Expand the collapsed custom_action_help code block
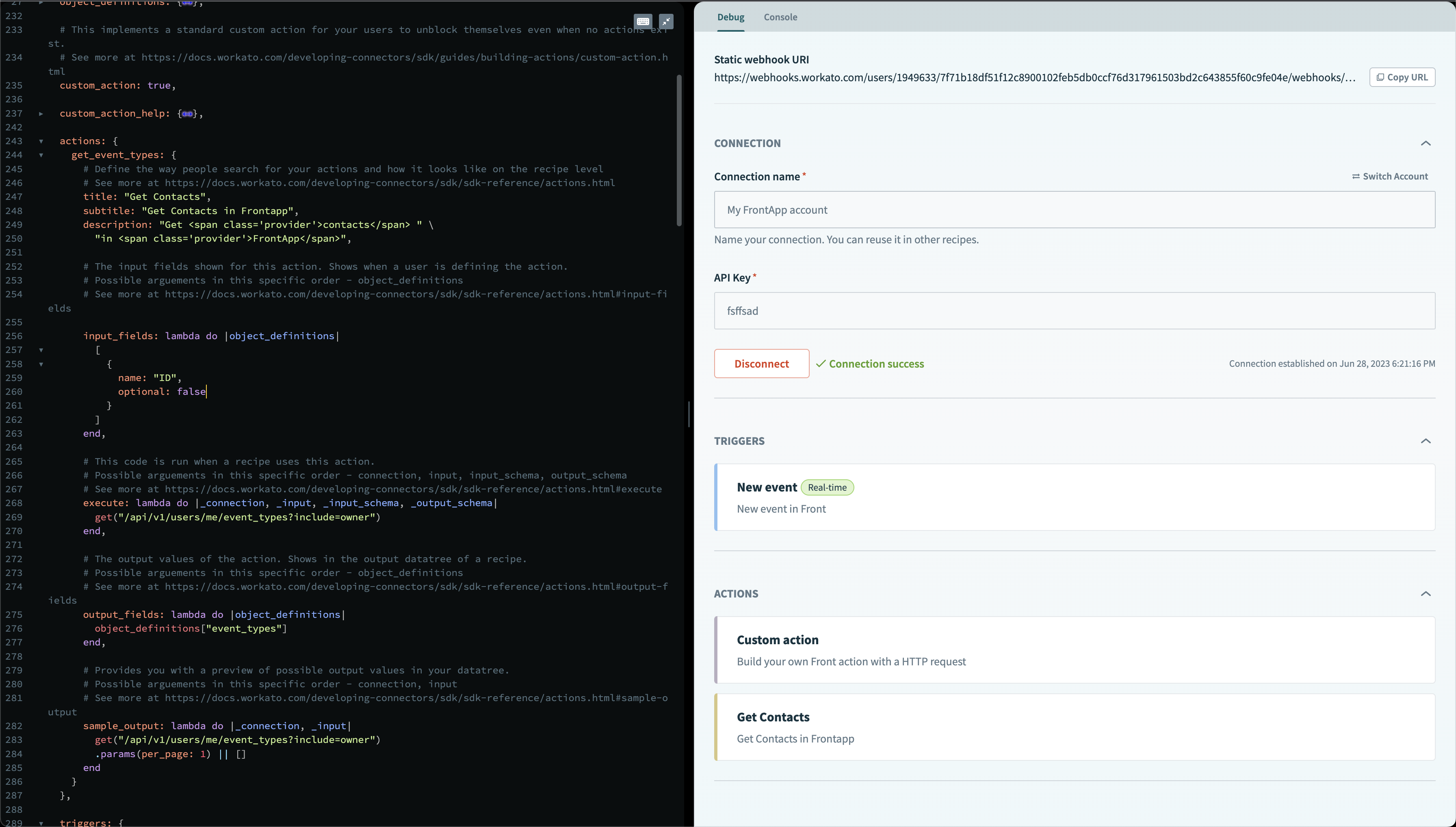 (187, 113)
